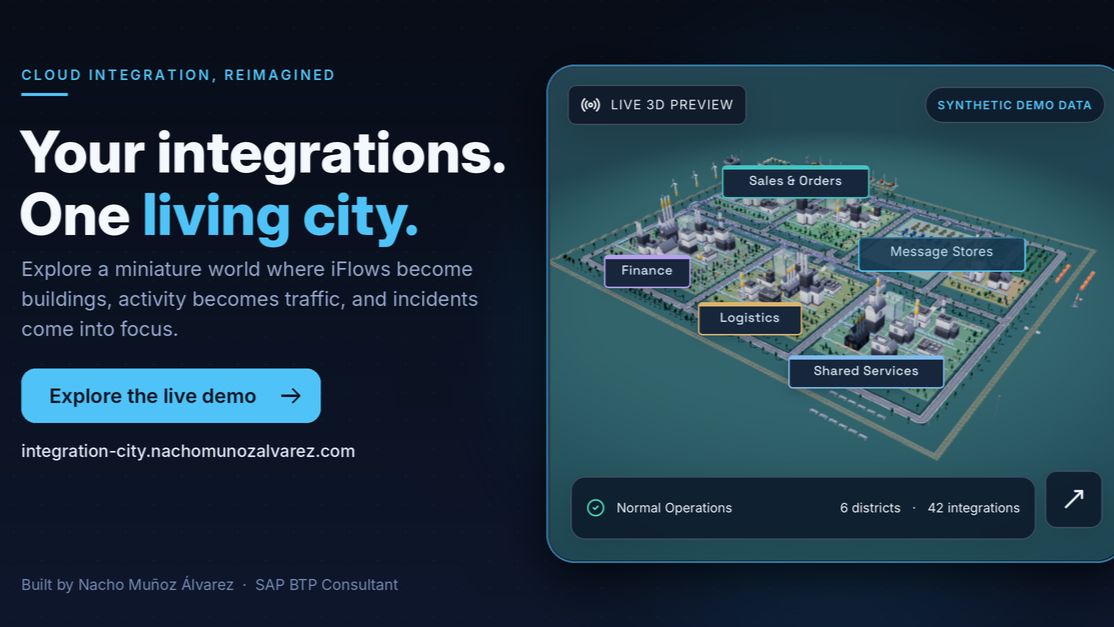The width and height of the screenshot is (1114, 627).
Task: Click the "Your integrations." headline
Action: tap(263, 153)
